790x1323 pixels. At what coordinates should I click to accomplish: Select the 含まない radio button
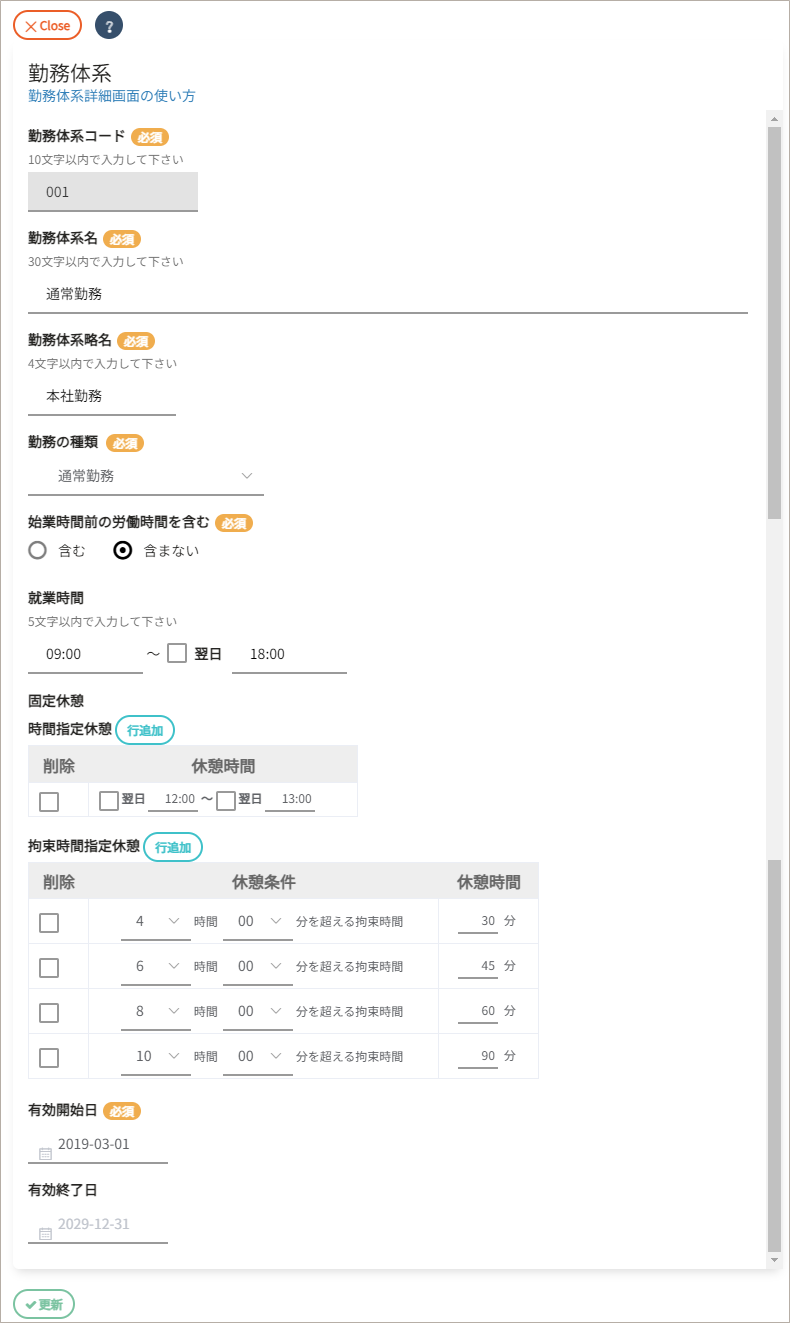[x=123, y=550]
